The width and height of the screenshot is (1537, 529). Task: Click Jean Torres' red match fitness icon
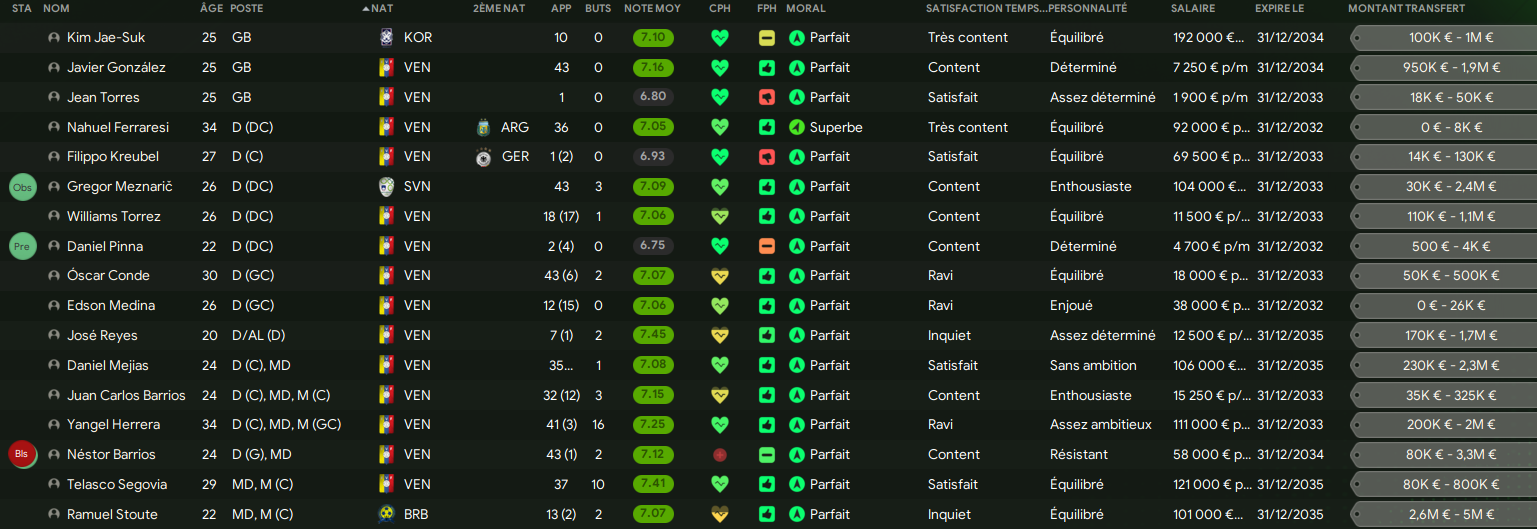767,98
